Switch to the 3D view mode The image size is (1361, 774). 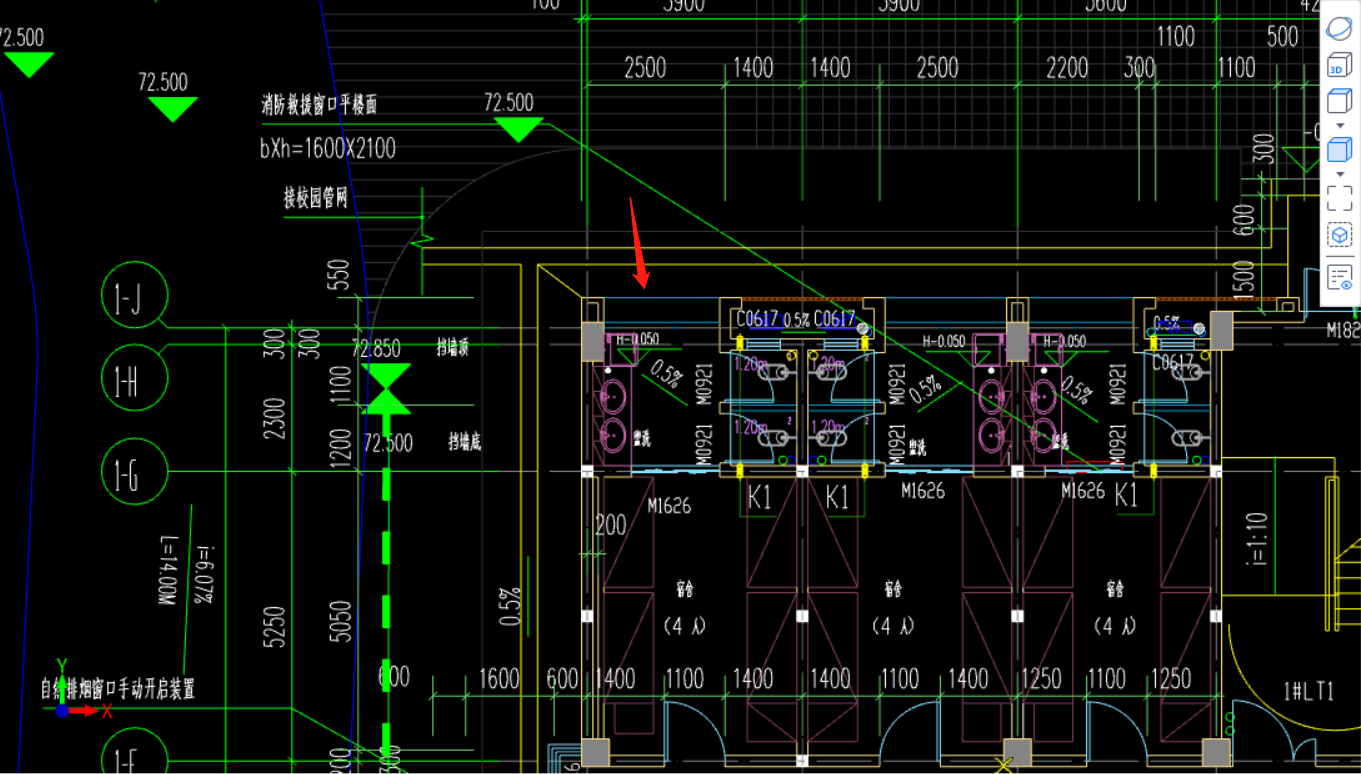tap(1338, 66)
